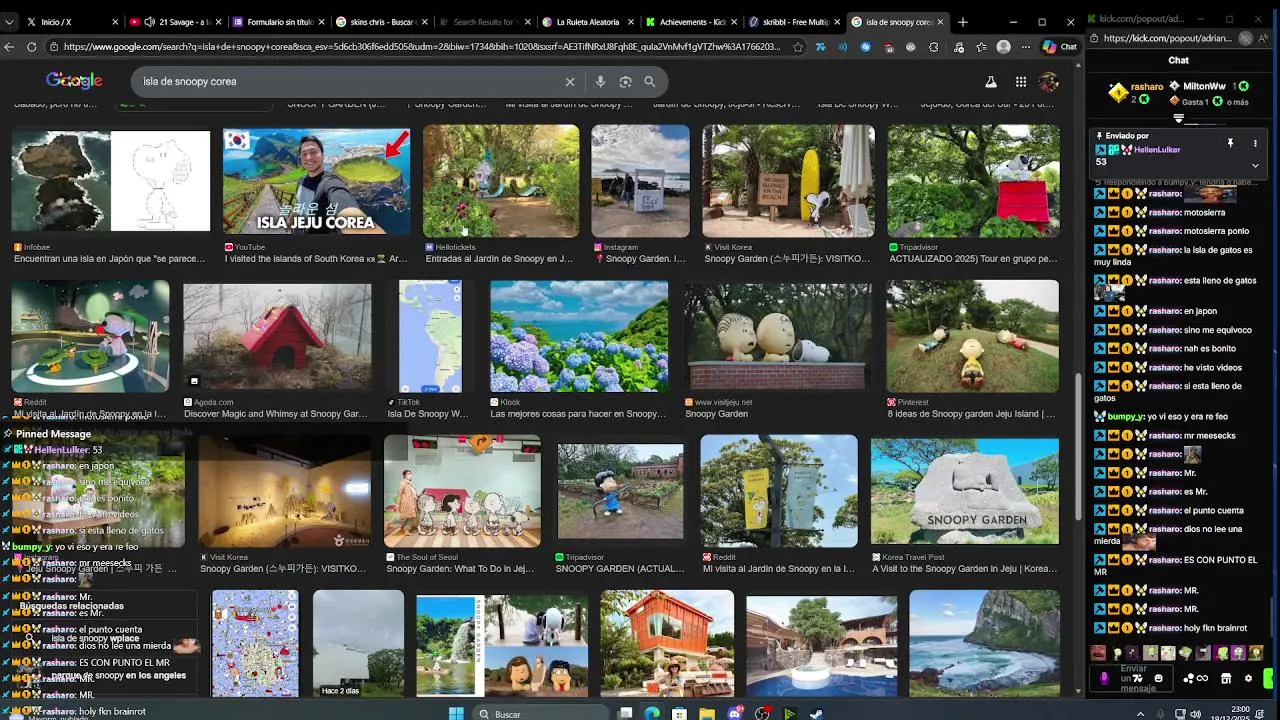Switch to 'Achievements - Kick' tab

[x=690, y=22]
